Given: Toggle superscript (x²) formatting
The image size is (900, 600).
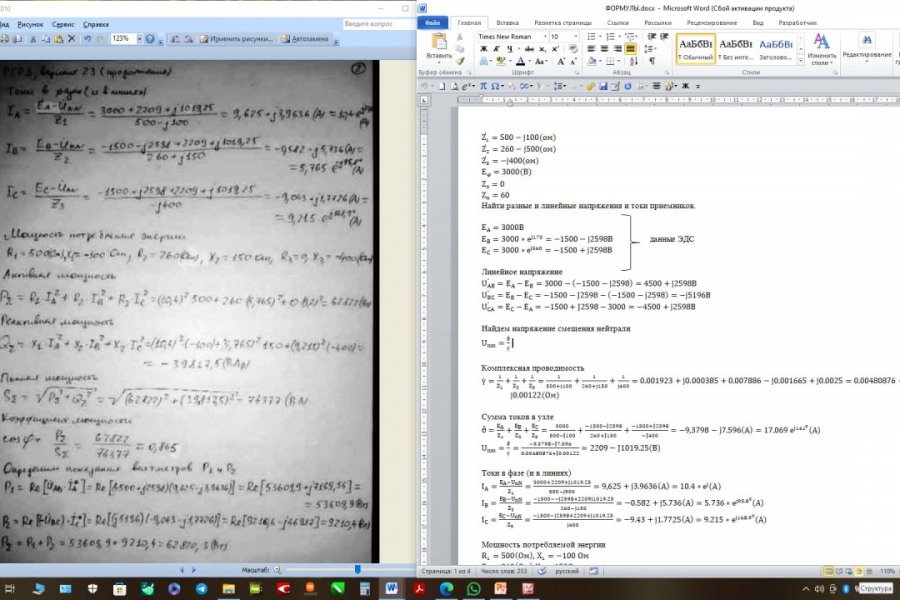Looking at the screenshot, I should click(x=555, y=49).
